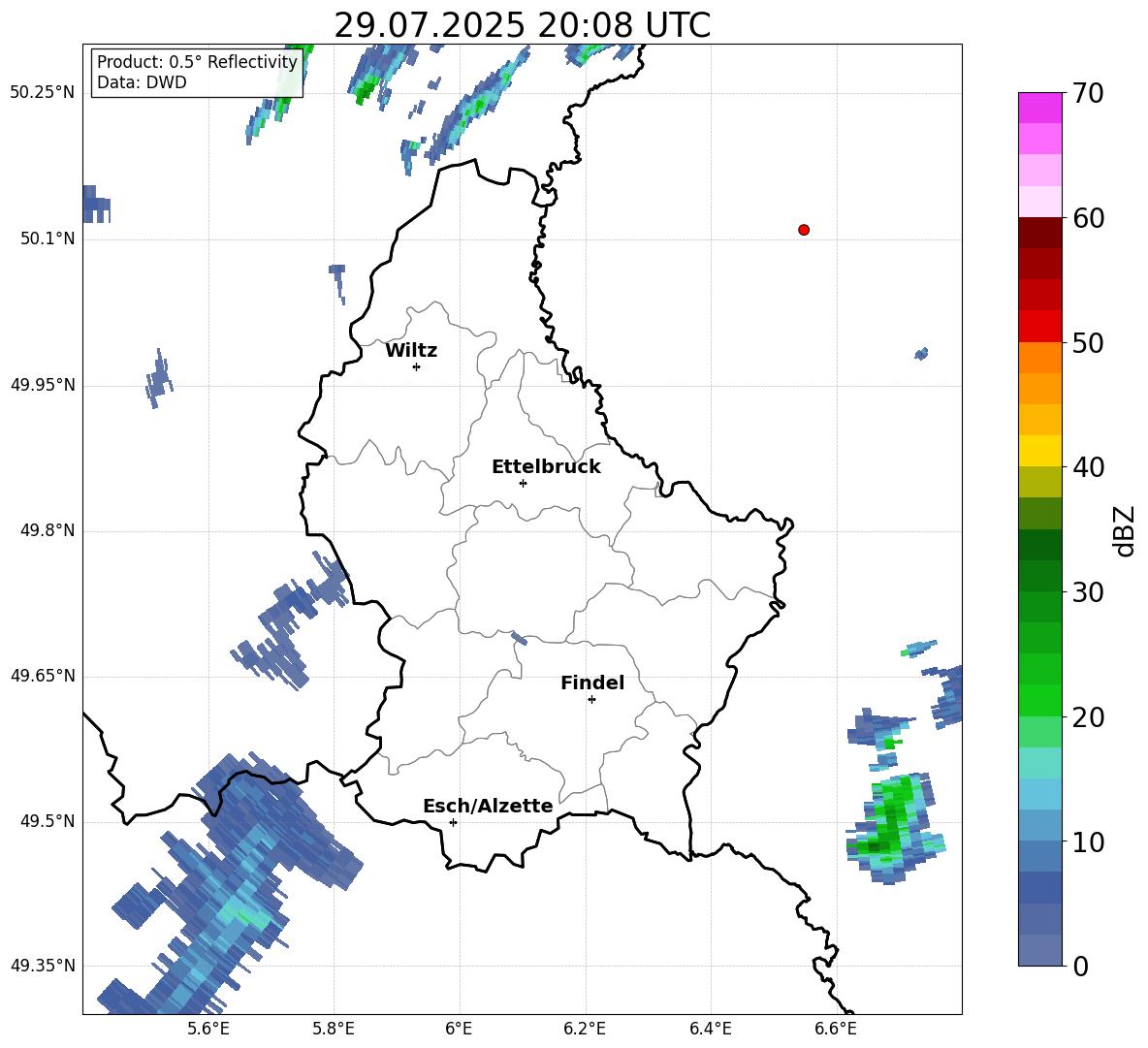Click the Findel station cross marker
Screen dimensions: 1148x1048
pyautogui.click(x=591, y=699)
